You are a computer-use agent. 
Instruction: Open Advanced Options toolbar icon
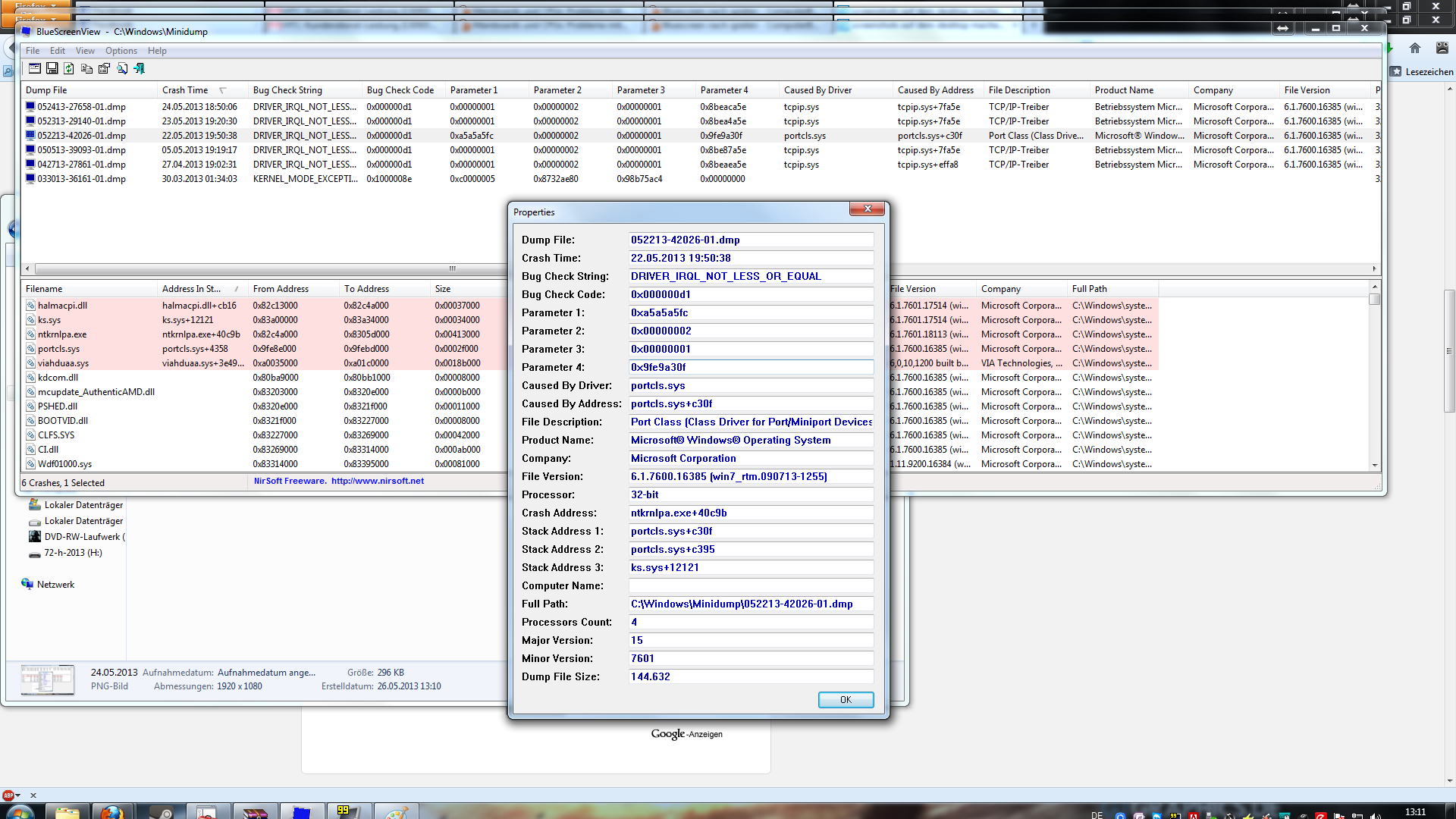[35, 68]
